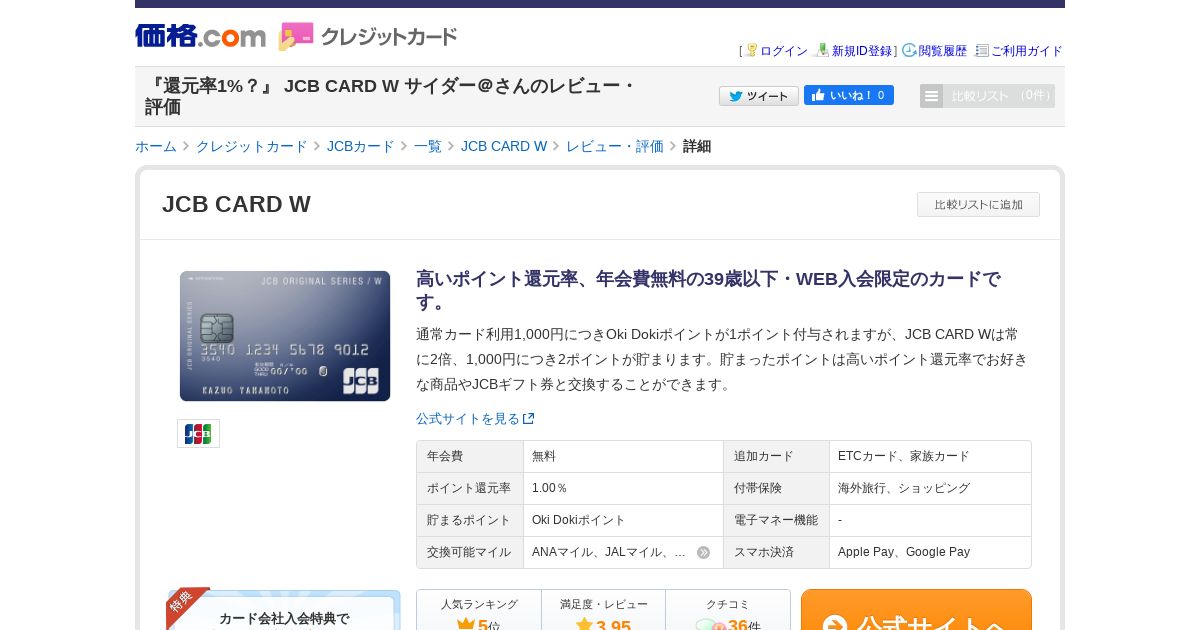
Task: Open the 価格.com logo homepage
Action: pos(201,36)
